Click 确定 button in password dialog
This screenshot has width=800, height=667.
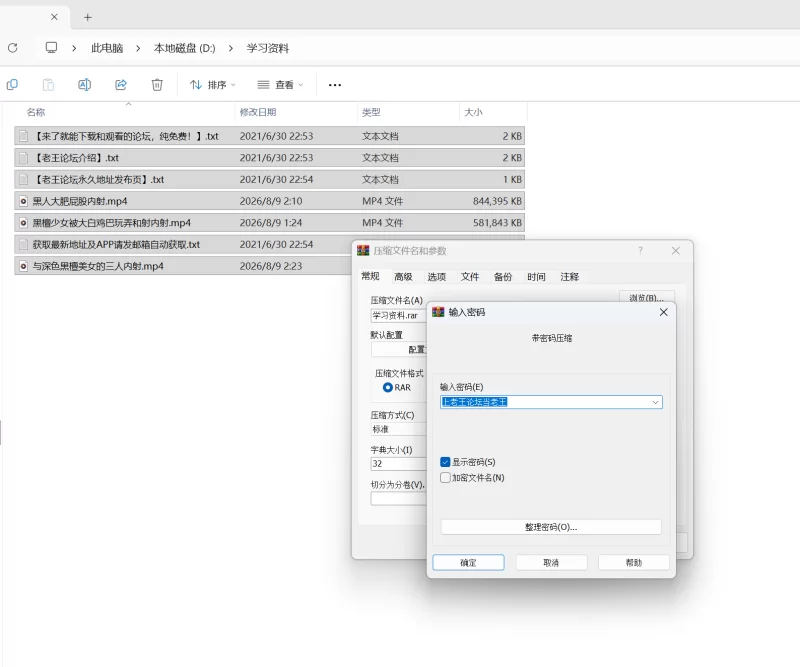pyautogui.click(x=468, y=562)
